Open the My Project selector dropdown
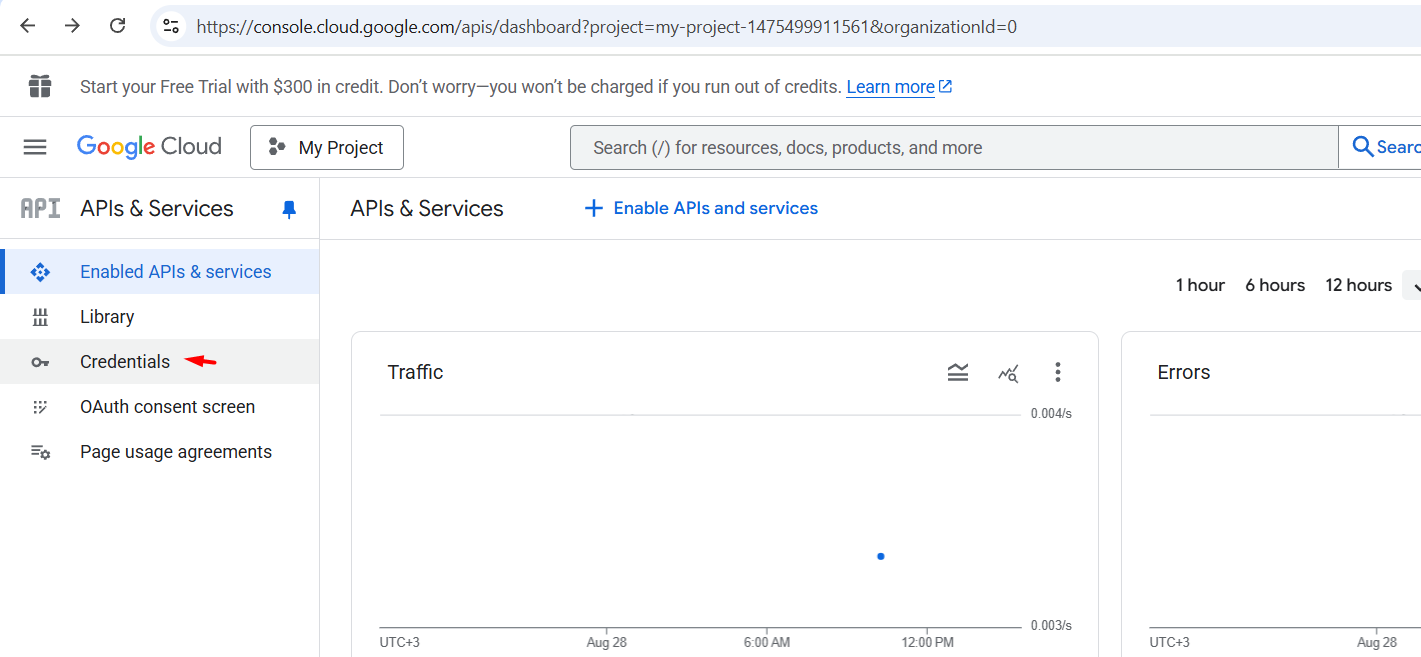The image size is (1421, 657). coord(327,148)
